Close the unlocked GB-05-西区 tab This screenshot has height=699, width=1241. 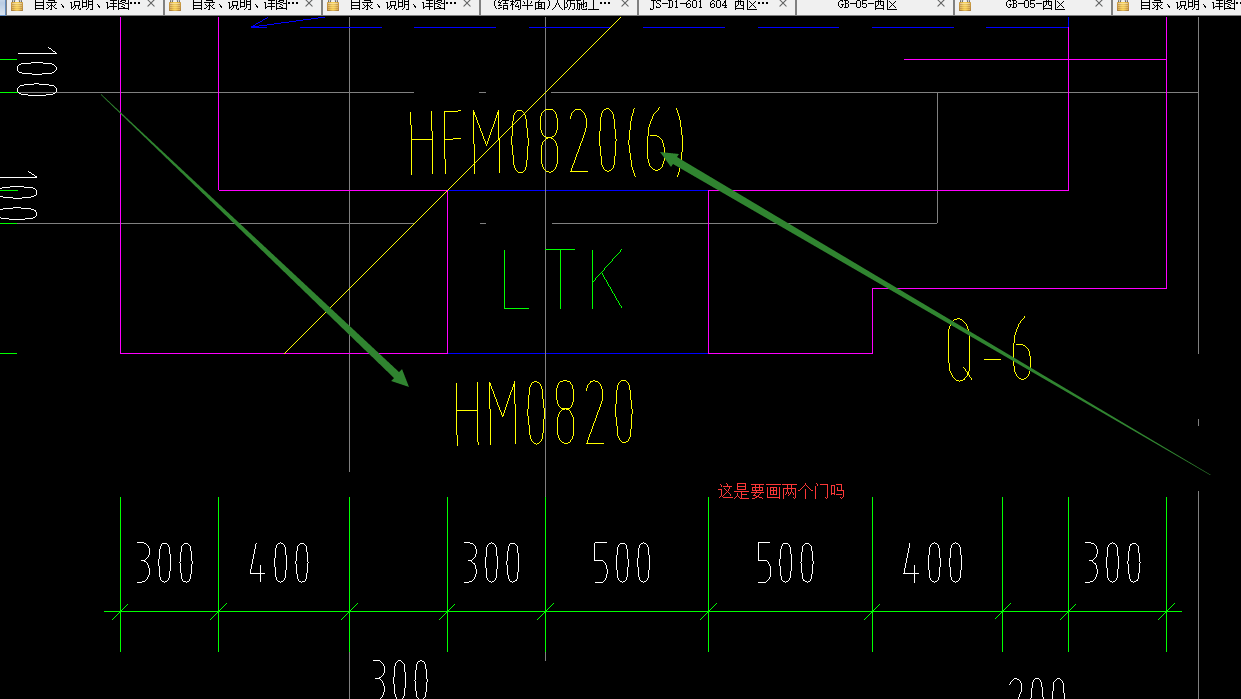point(943,6)
